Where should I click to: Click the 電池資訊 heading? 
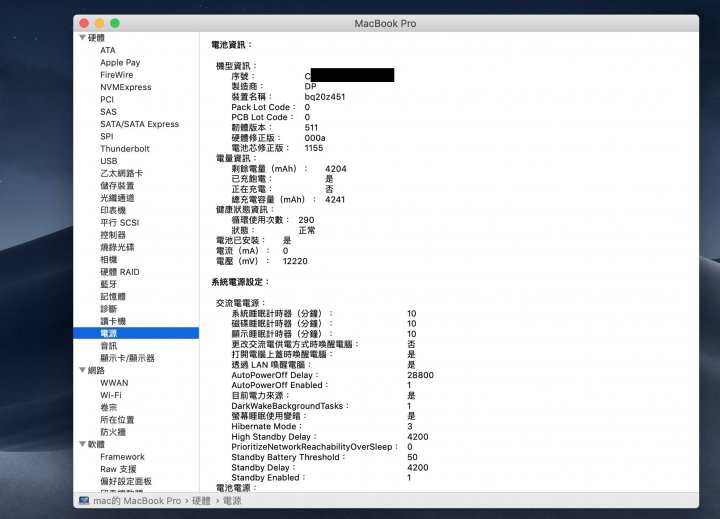coord(229,45)
